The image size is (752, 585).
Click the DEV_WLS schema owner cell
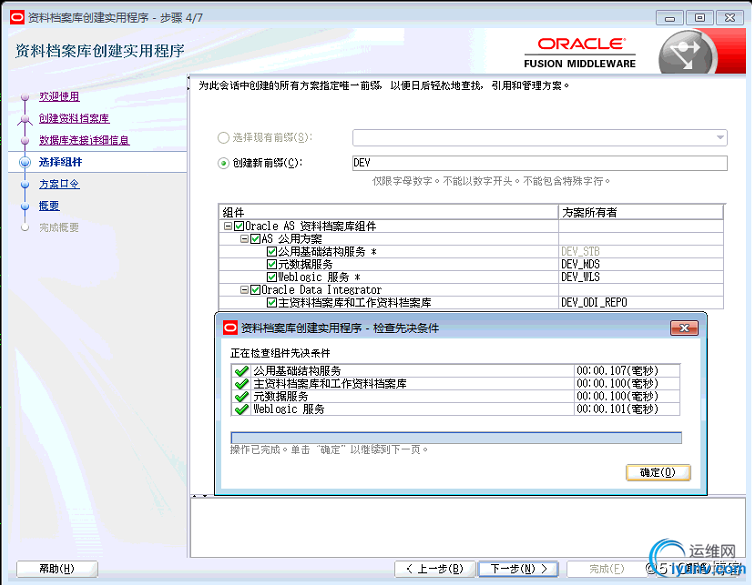[641, 277]
